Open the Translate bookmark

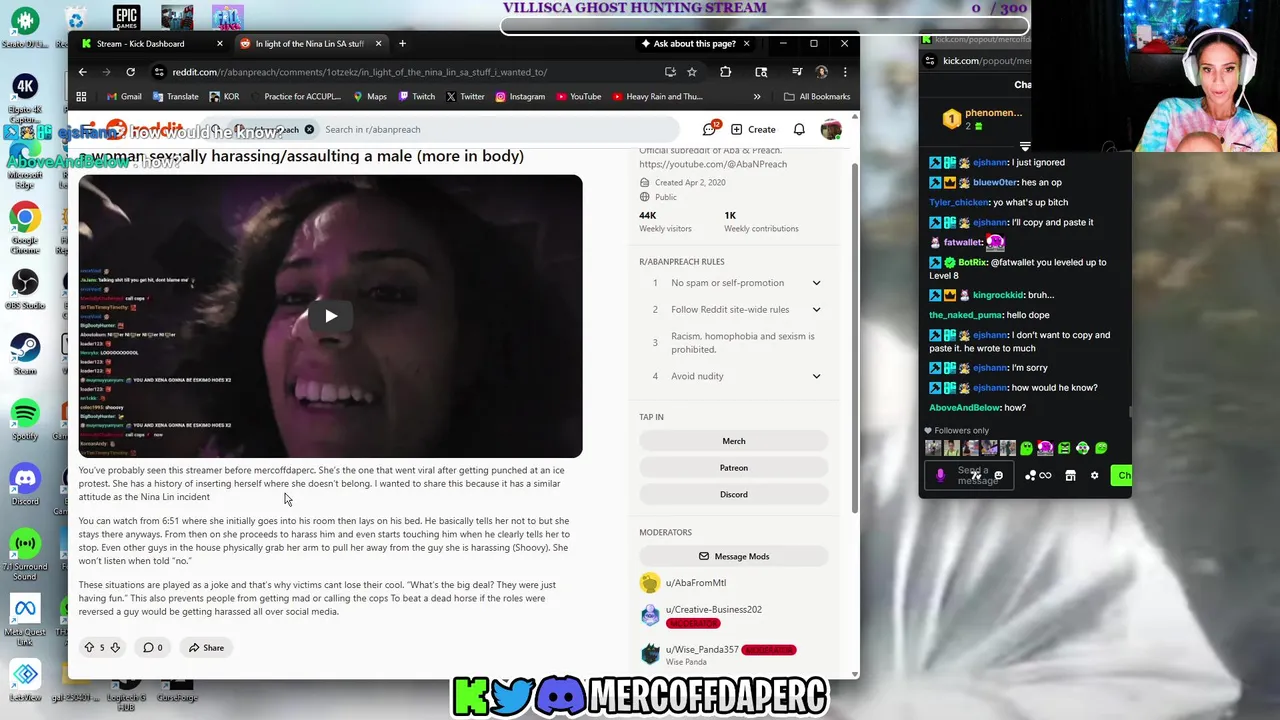pos(175,97)
